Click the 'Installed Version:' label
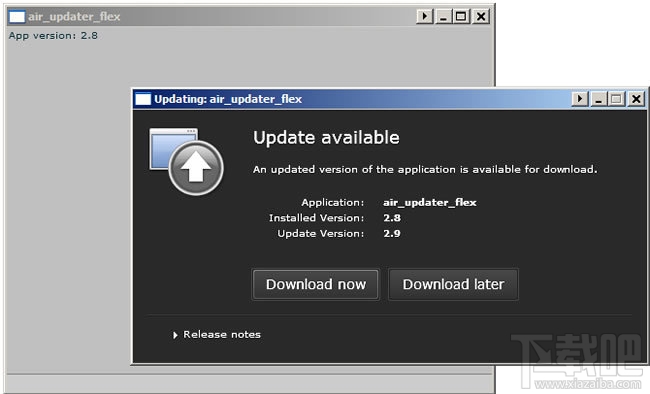The width and height of the screenshot is (650, 394). tap(316, 218)
